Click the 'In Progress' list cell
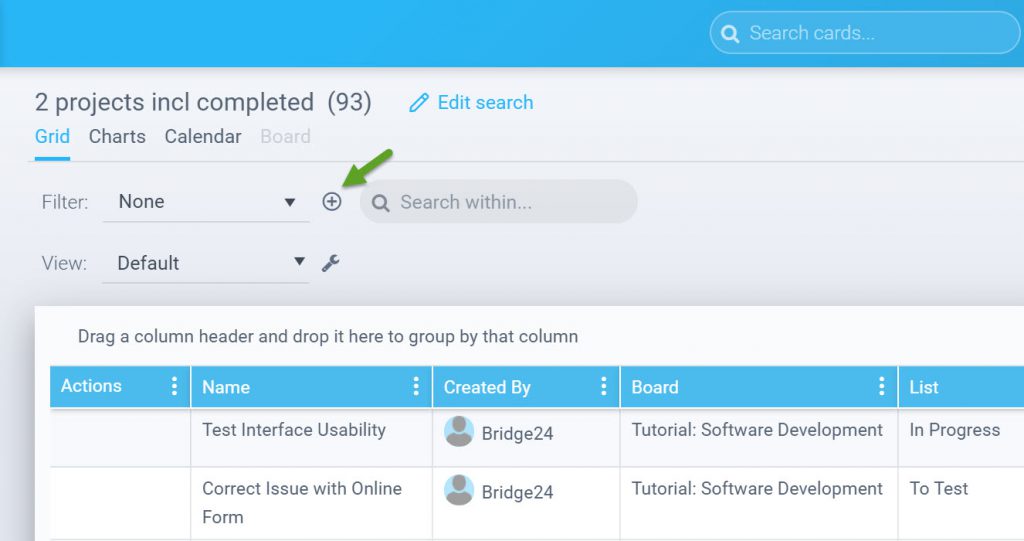 tap(955, 430)
